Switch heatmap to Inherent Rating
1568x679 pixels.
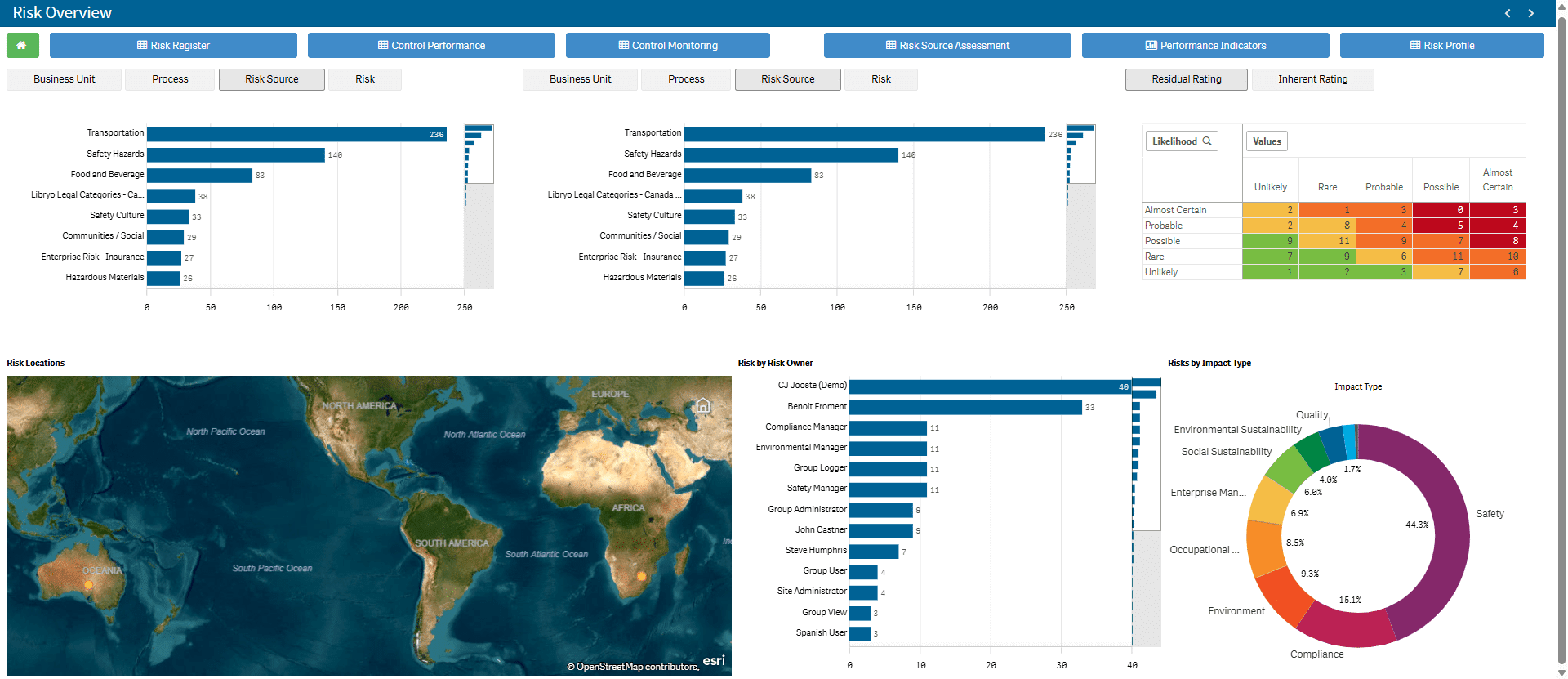click(1312, 79)
